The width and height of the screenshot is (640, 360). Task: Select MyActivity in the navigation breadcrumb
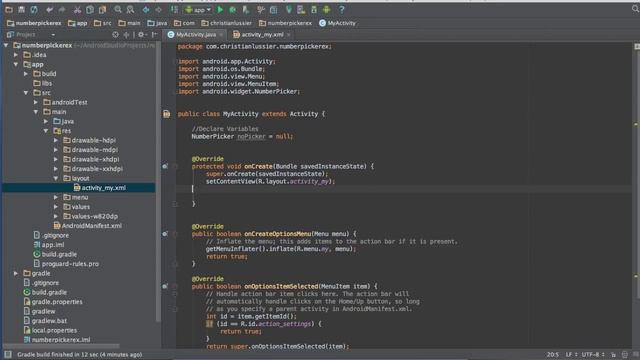pyautogui.click(x=337, y=23)
